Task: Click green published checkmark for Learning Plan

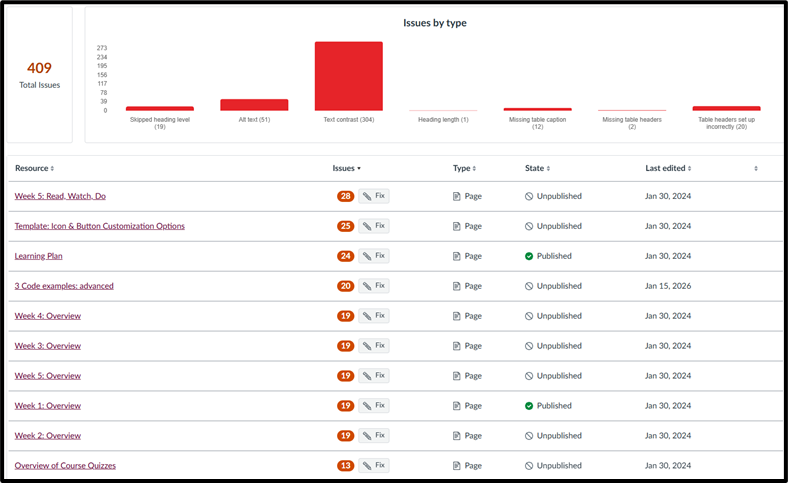Action: point(529,256)
